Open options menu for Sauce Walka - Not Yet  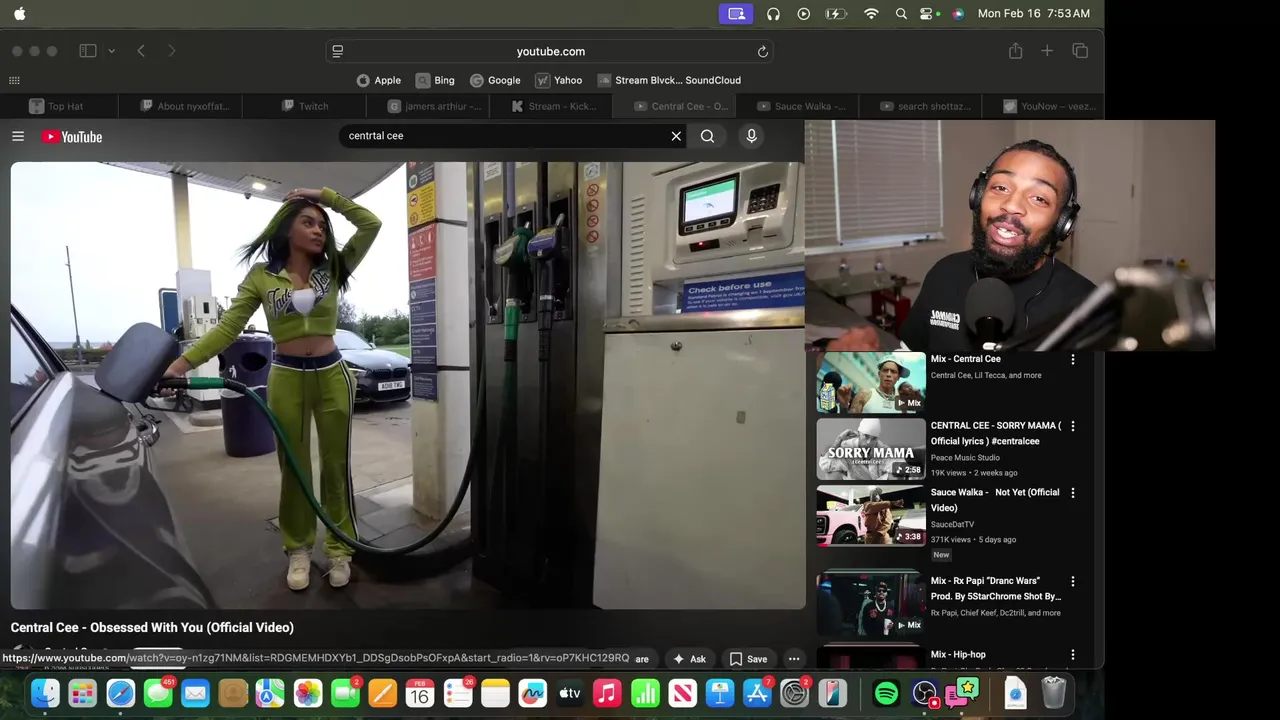[x=1073, y=493]
